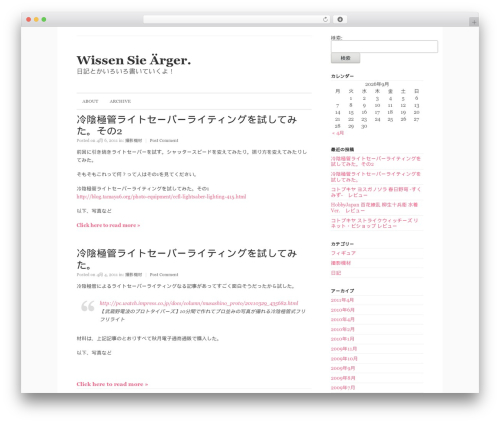
Task: Click day 15 in the calendar widget
Action: pyautogui.click(x=351, y=112)
